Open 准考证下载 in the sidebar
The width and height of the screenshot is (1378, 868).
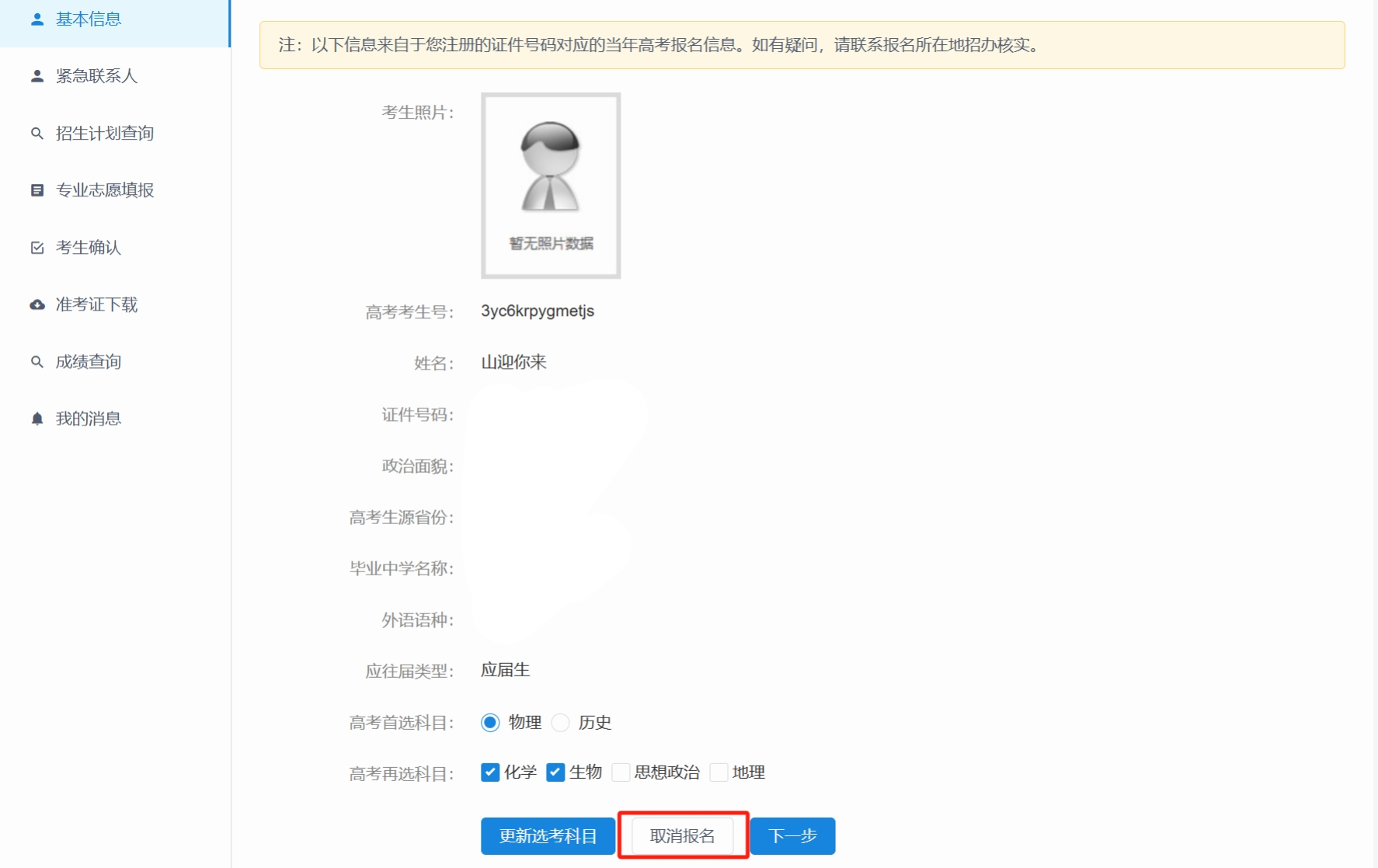point(115,304)
